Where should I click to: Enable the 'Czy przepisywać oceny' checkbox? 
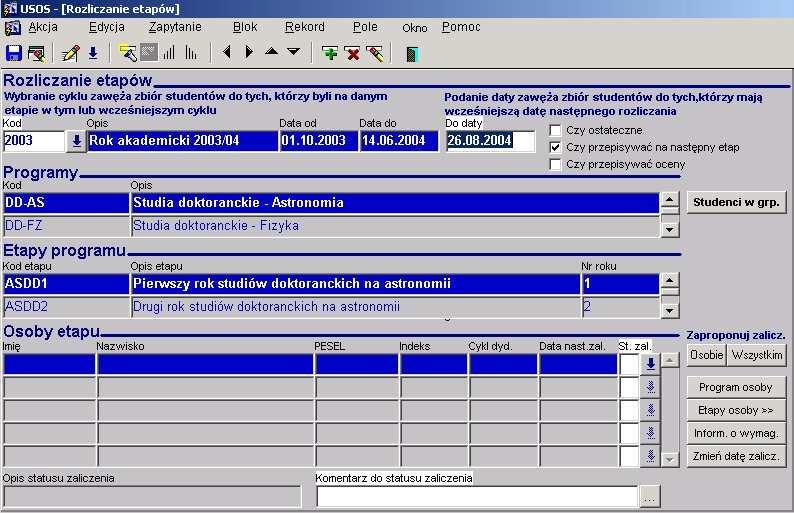[555, 165]
